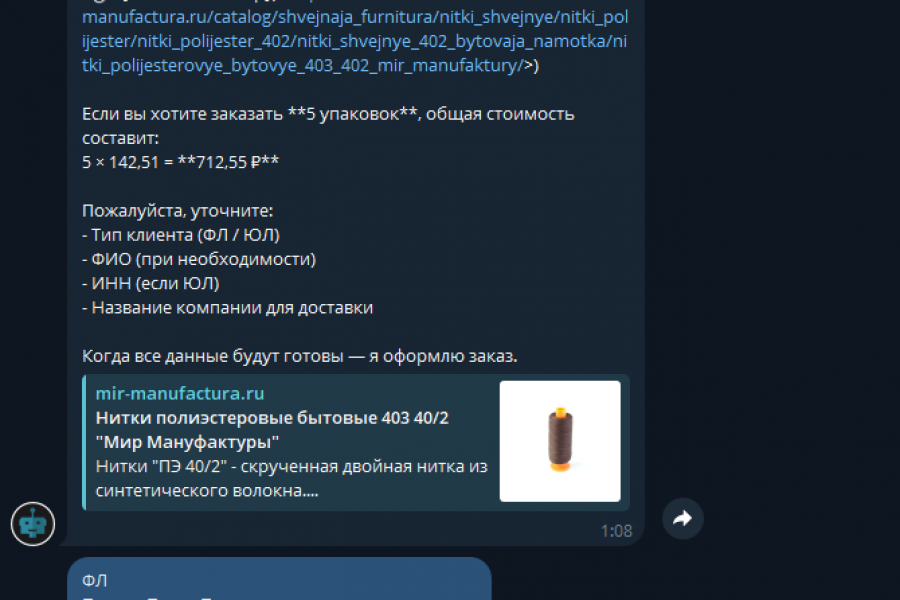Image resolution: width=900 pixels, height=600 pixels.
Task: Click the "Если вы хотите заказать" sentence
Action: tap(328, 126)
